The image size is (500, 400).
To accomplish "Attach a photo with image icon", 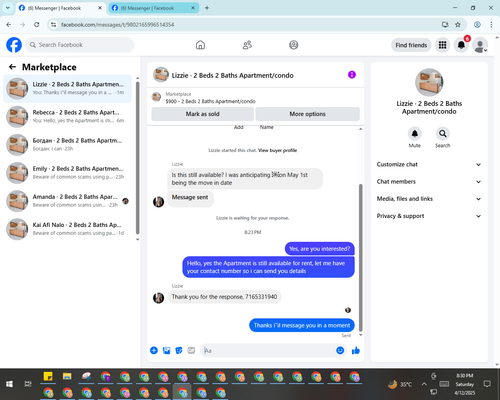I will pyautogui.click(x=166, y=350).
